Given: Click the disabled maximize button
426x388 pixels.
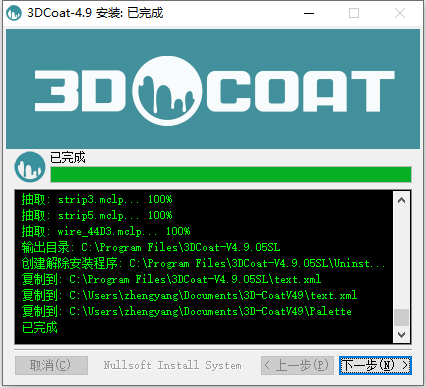Looking at the screenshot, I should click(x=354, y=13).
